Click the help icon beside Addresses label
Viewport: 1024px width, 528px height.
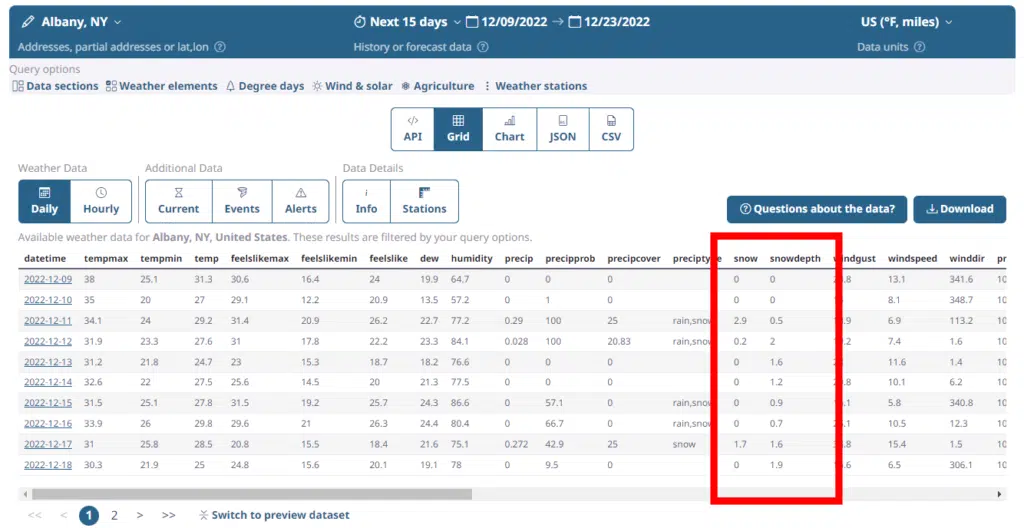pos(220,47)
